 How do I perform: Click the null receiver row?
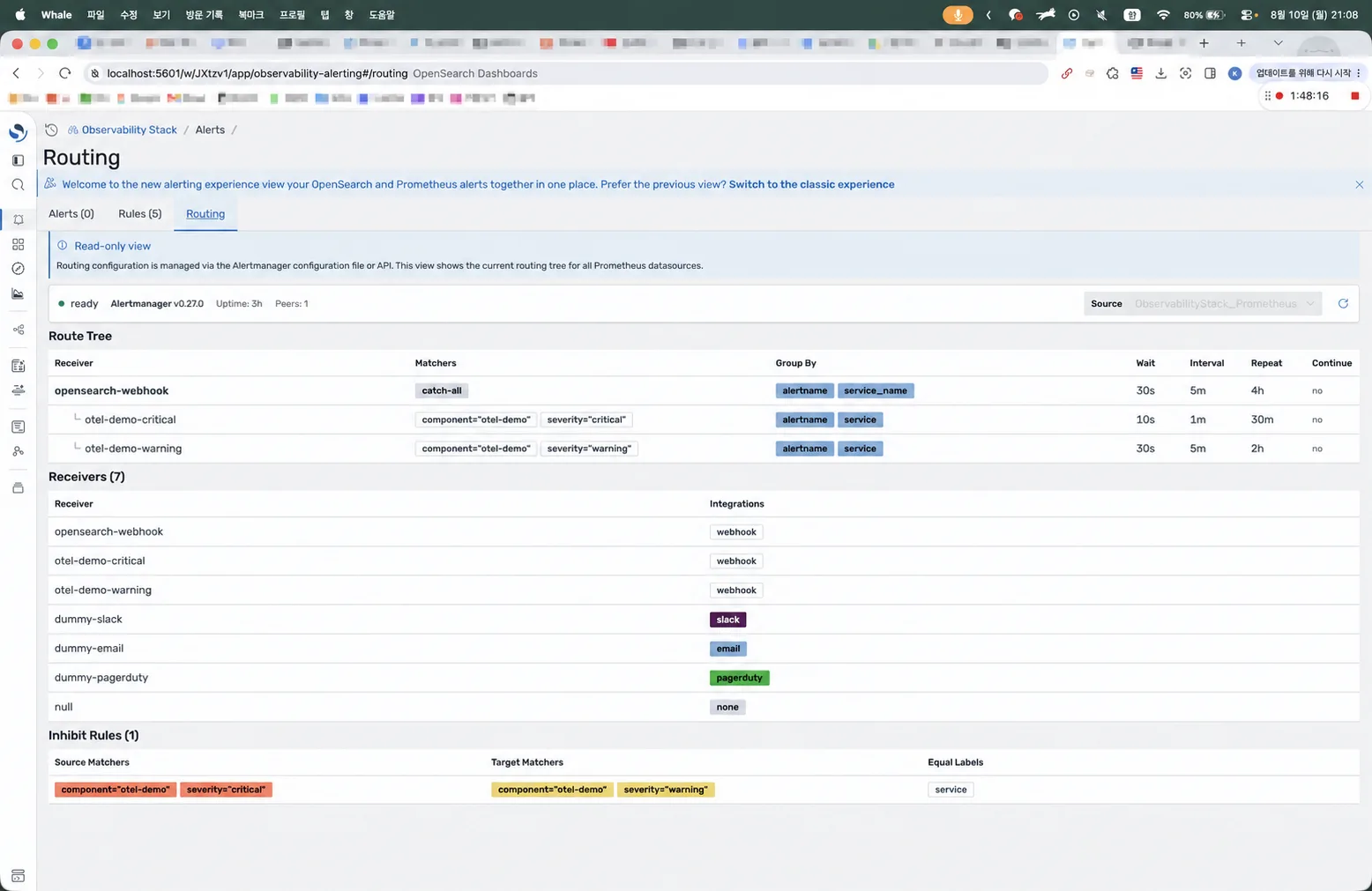tap(704, 707)
